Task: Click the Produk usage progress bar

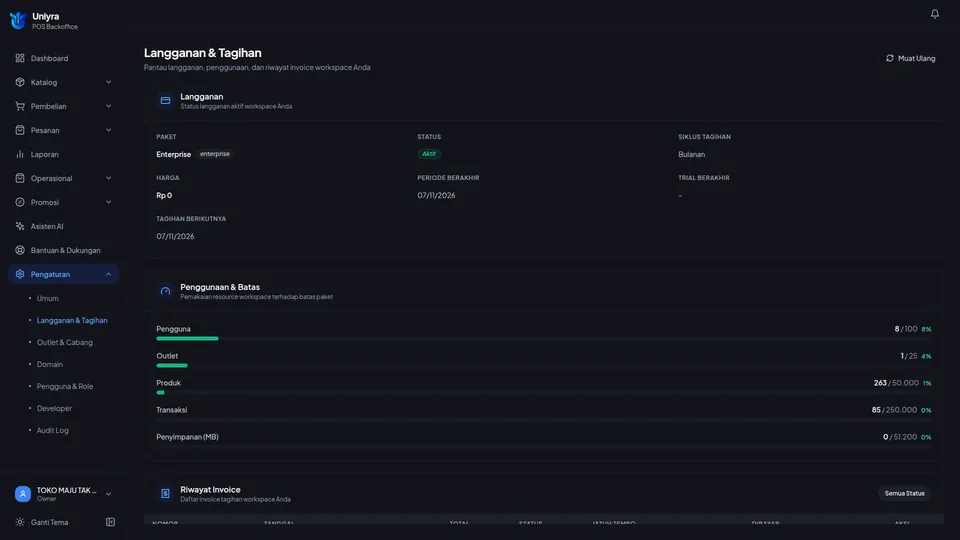Action: click(x=544, y=392)
